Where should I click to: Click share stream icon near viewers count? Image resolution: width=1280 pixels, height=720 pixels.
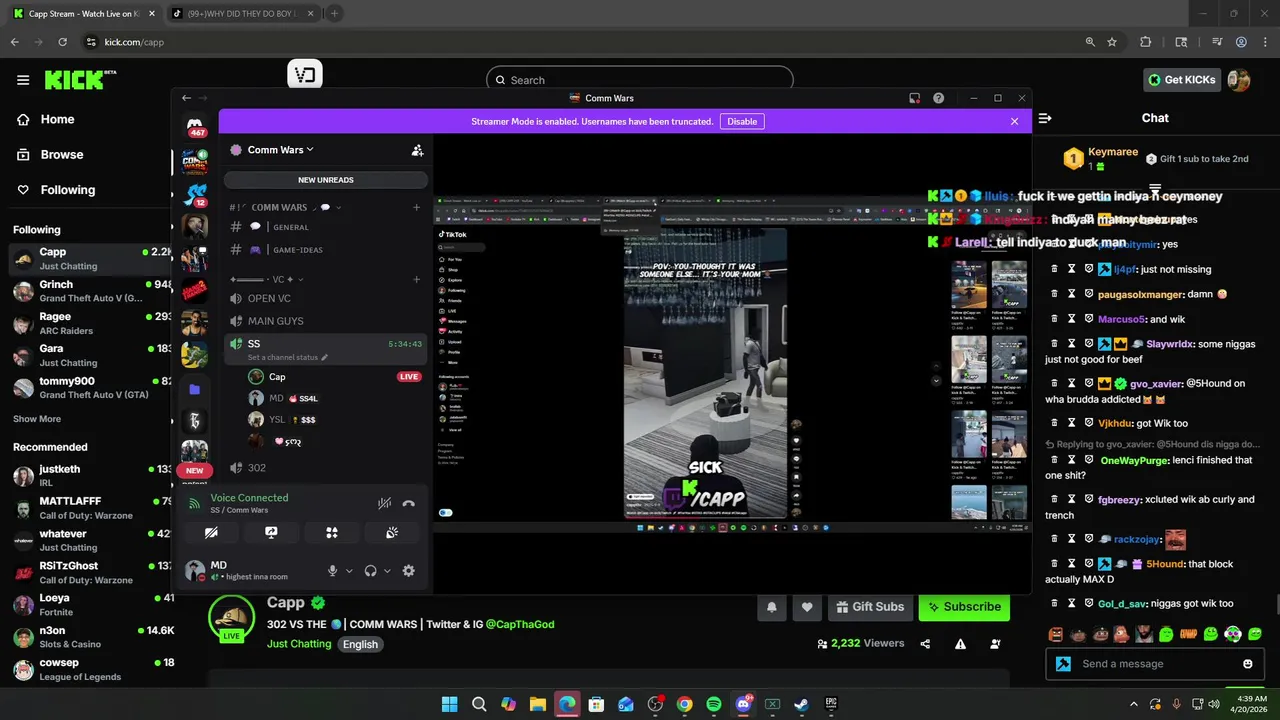(925, 644)
